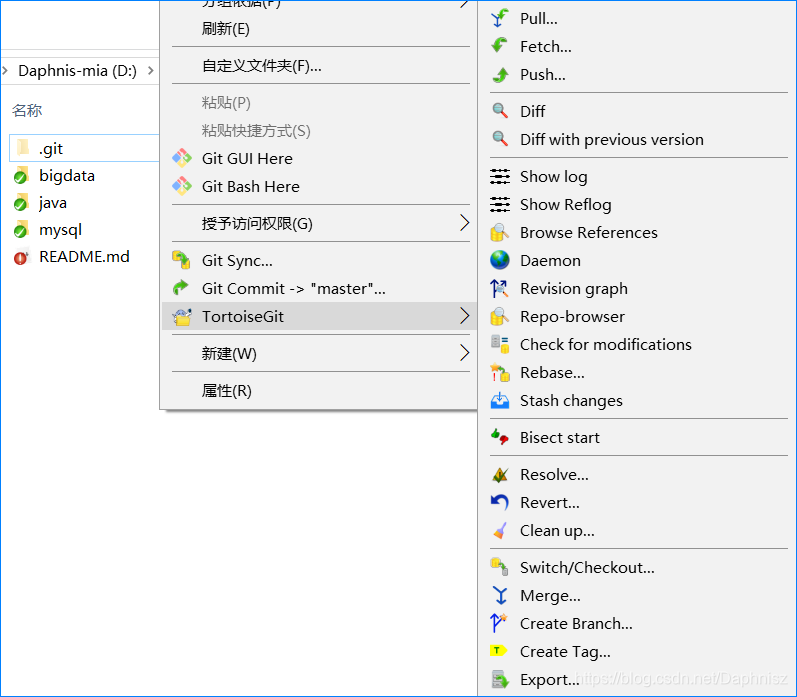Choose Switch/Checkout... entry text
The height and width of the screenshot is (697, 797).
pos(587,568)
